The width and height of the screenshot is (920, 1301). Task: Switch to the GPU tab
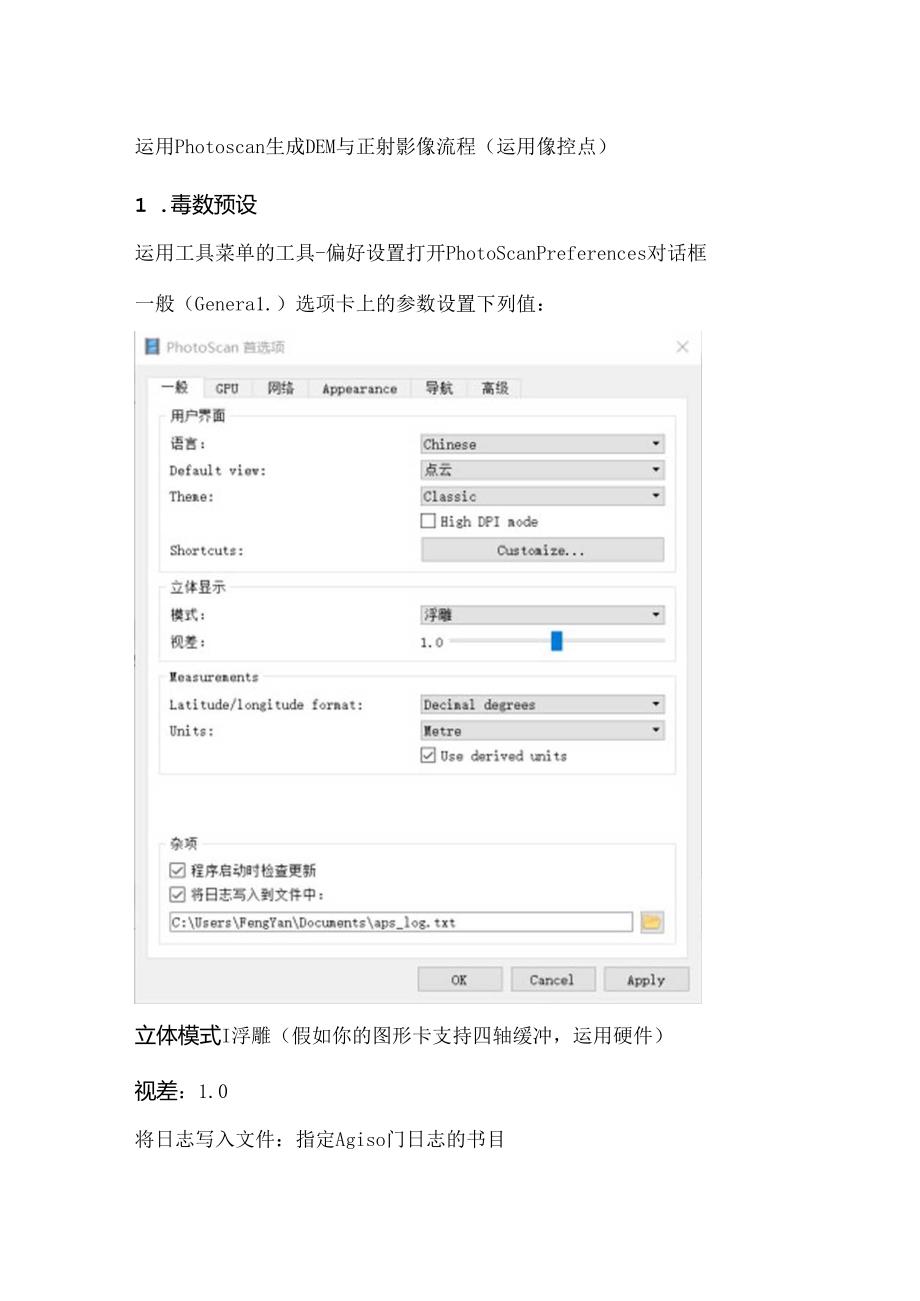[x=226, y=388]
